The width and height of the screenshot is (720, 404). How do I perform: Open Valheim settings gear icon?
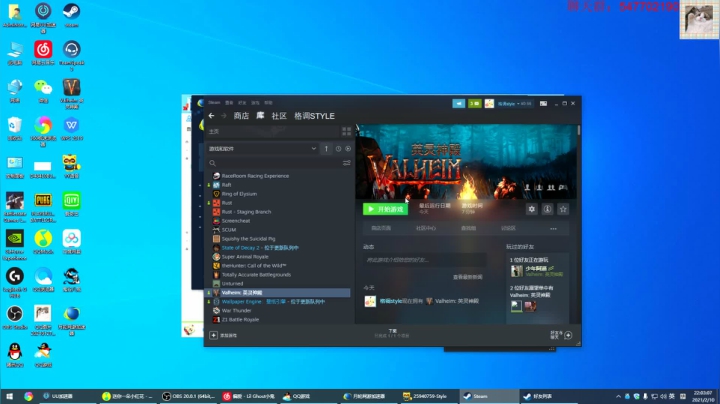tap(532, 209)
